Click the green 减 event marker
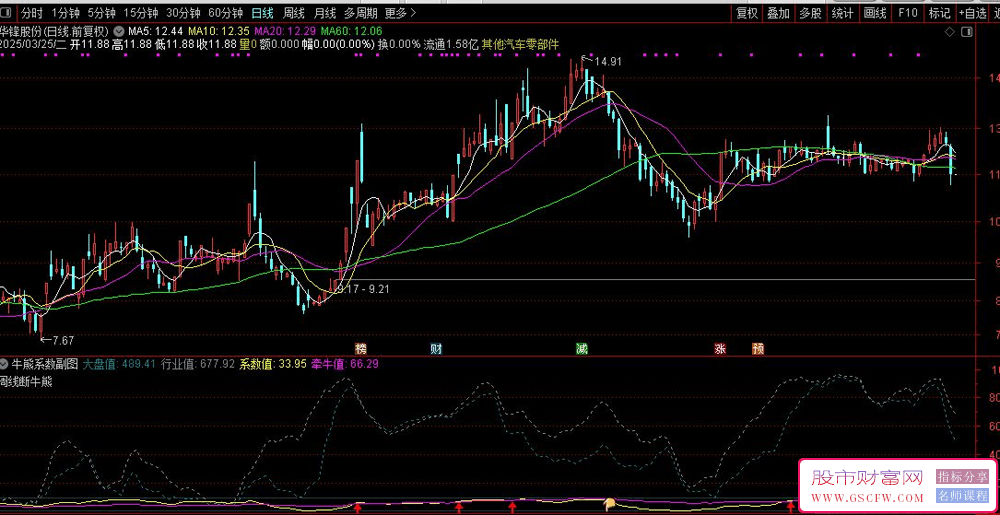The height and width of the screenshot is (515, 1000). [581, 349]
